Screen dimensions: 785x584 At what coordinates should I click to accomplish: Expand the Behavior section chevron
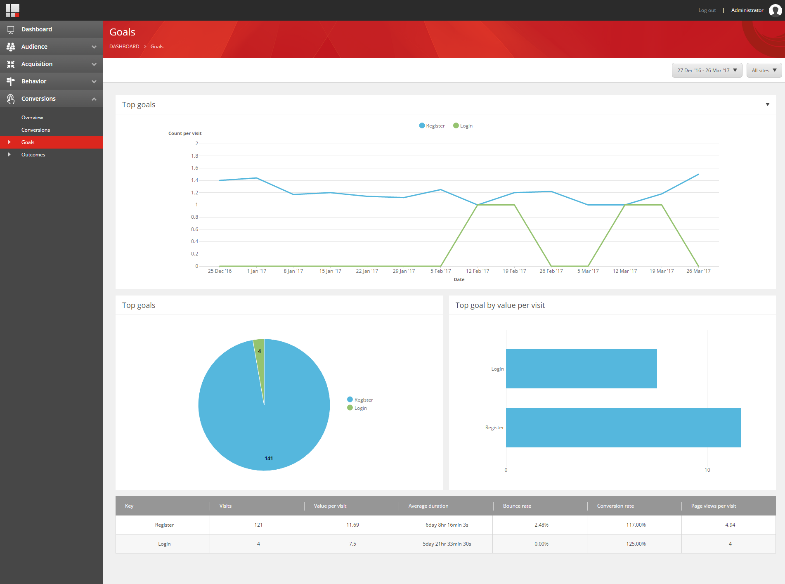point(94,81)
